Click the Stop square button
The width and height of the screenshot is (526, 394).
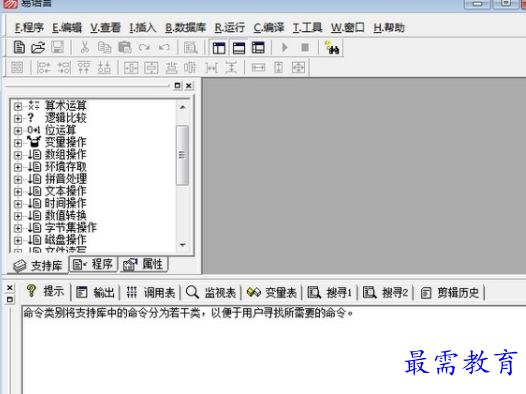[305, 48]
